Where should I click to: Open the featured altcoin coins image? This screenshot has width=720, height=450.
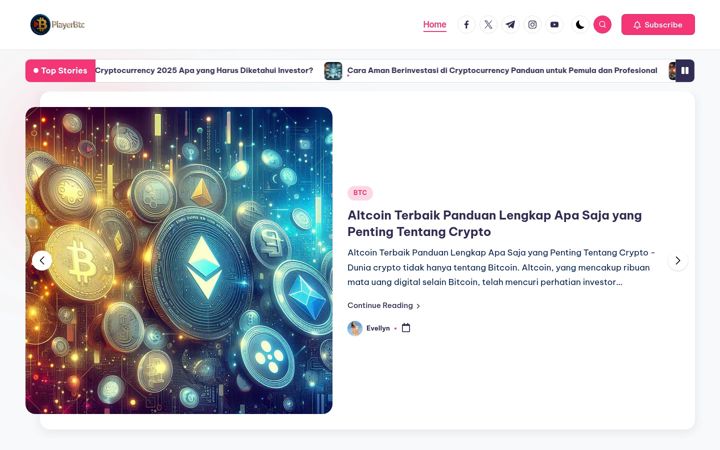pyautogui.click(x=179, y=260)
